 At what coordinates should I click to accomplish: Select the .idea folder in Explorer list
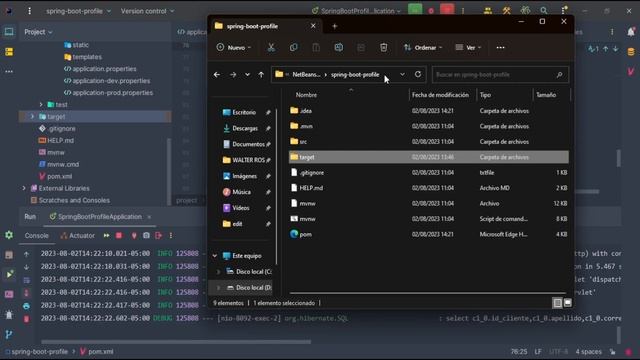pyautogui.click(x=429, y=111)
